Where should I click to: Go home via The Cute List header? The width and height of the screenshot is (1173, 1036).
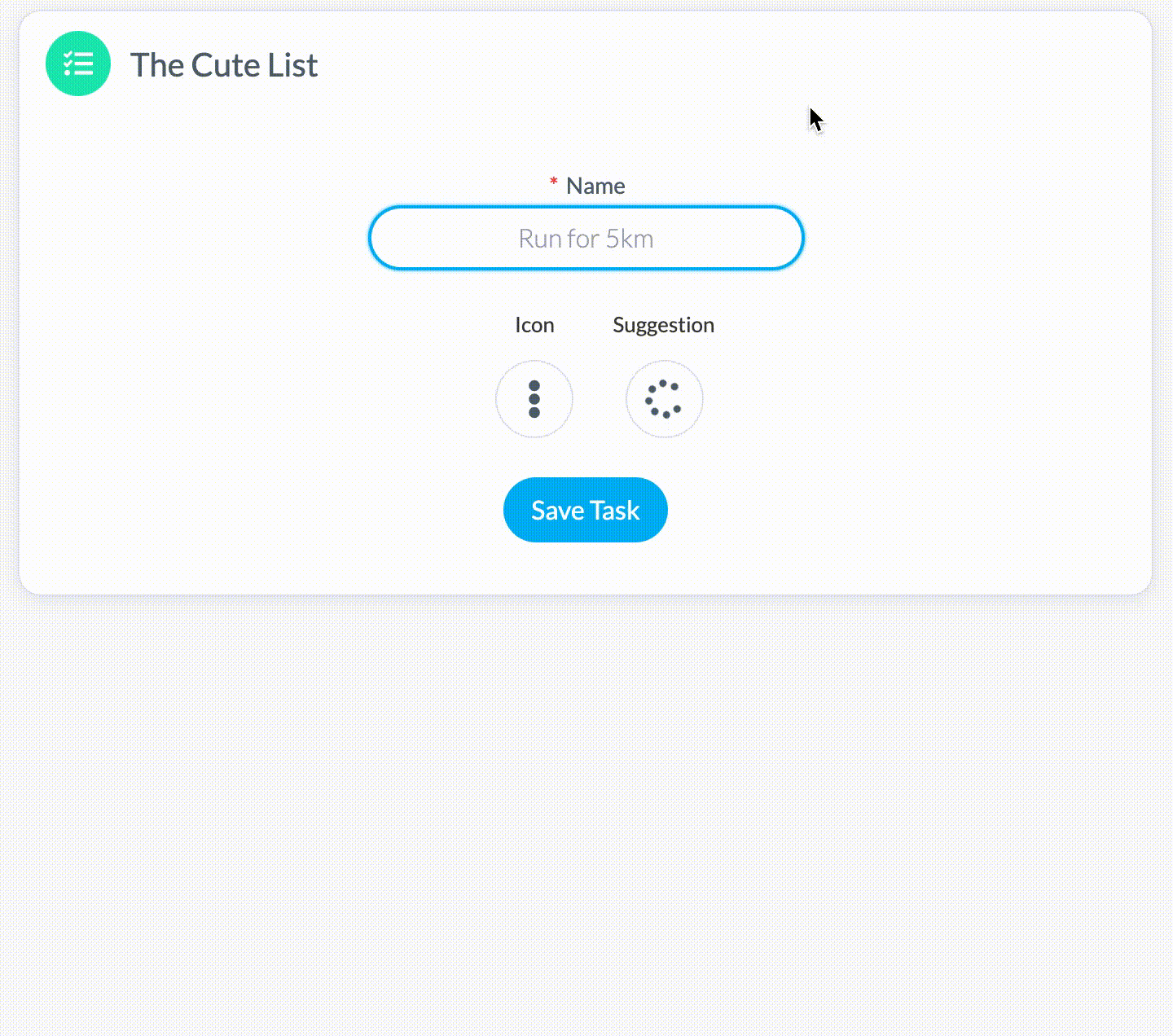[224, 65]
